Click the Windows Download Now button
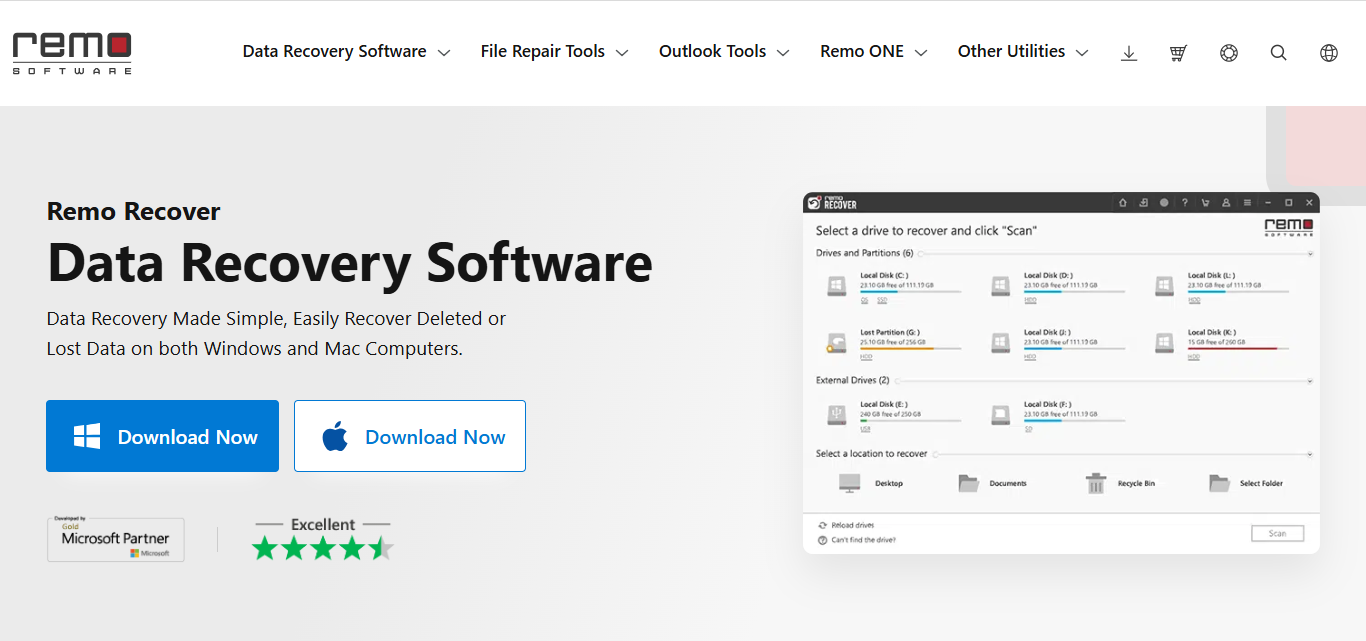1366x641 pixels. (x=162, y=436)
